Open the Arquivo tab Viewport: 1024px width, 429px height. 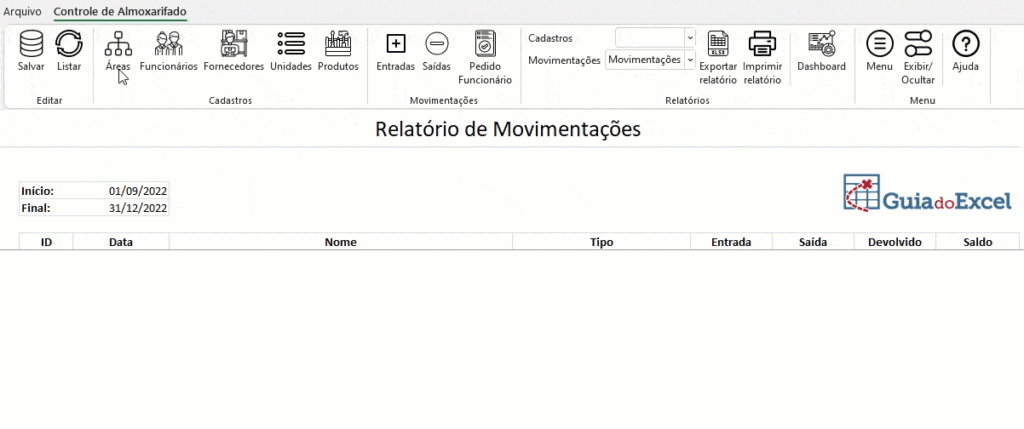point(22,11)
